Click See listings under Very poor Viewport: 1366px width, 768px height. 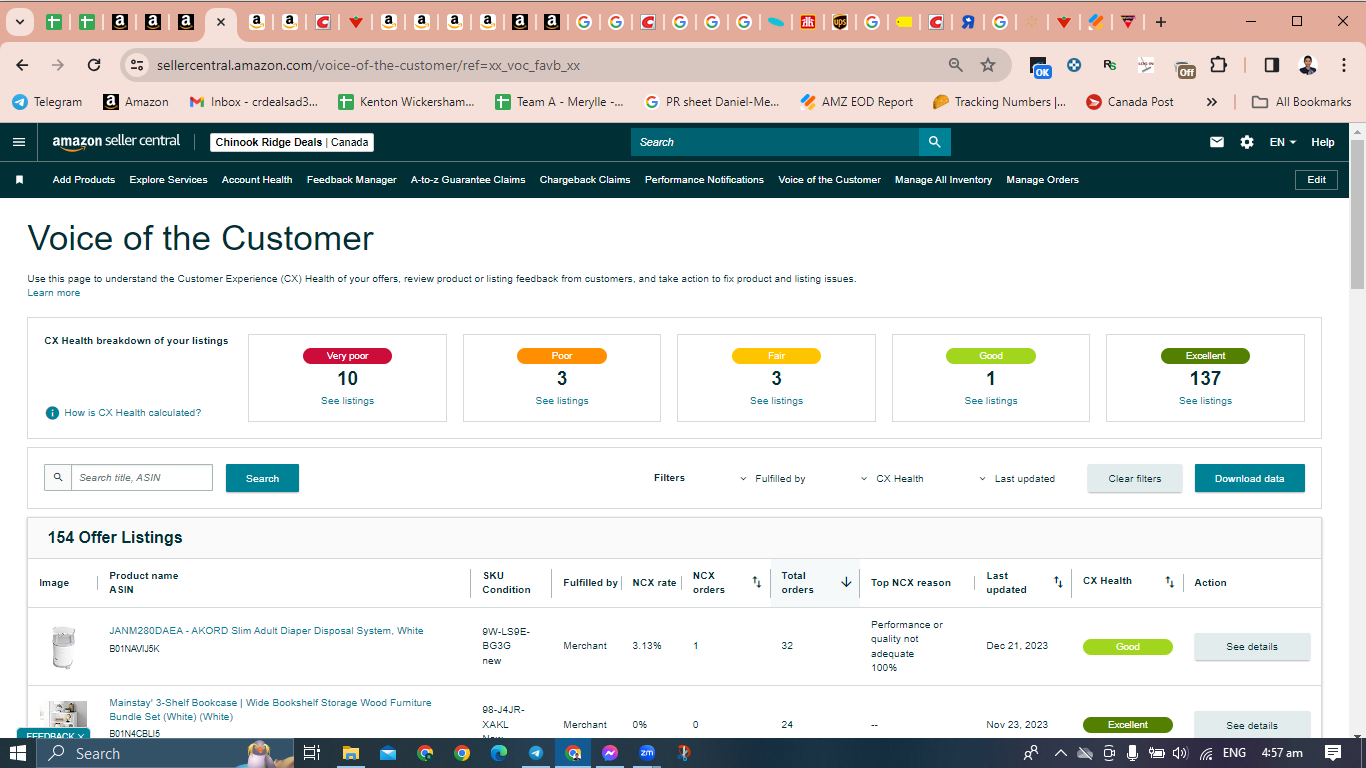tap(347, 401)
